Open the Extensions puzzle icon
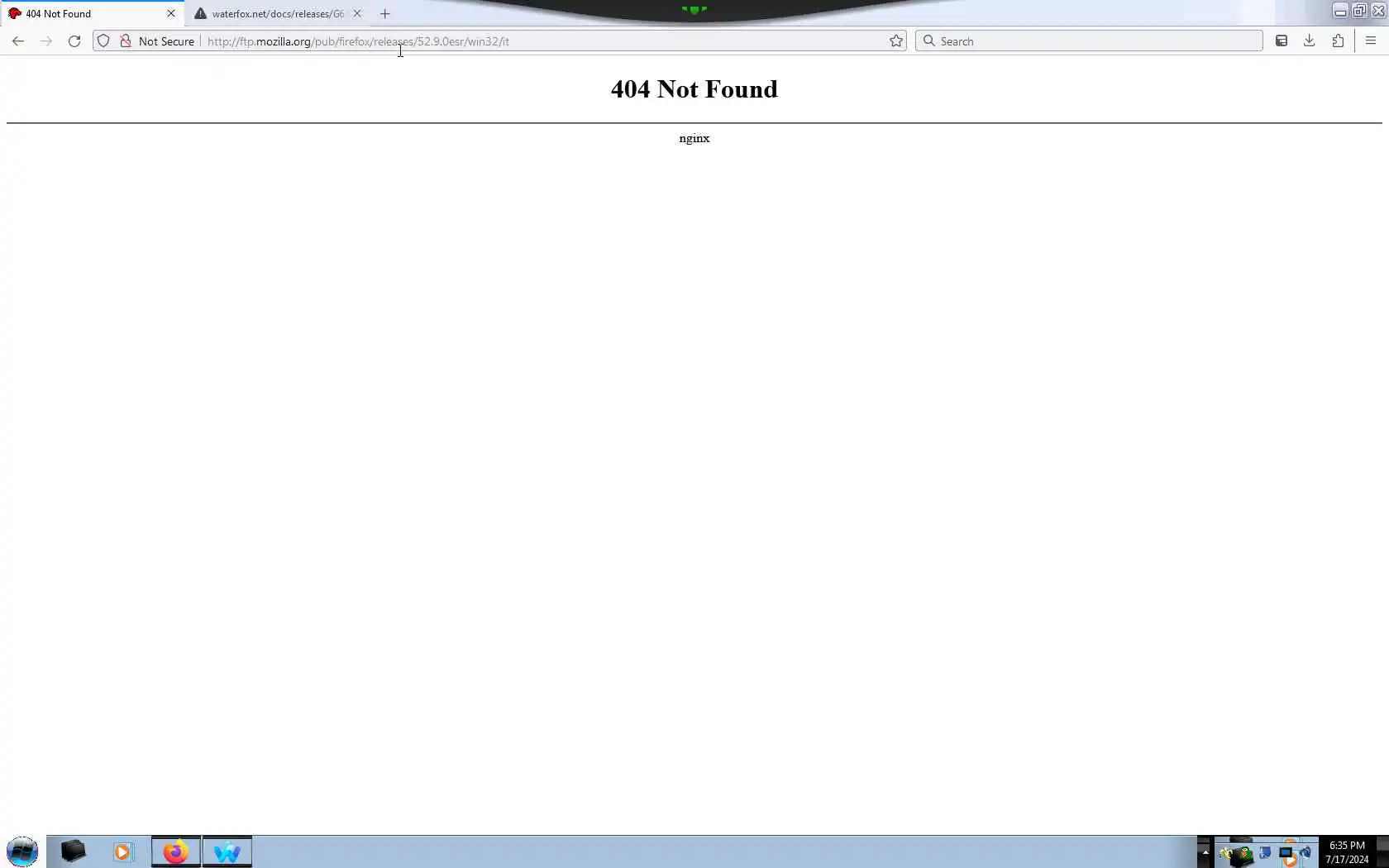 [1338, 41]
